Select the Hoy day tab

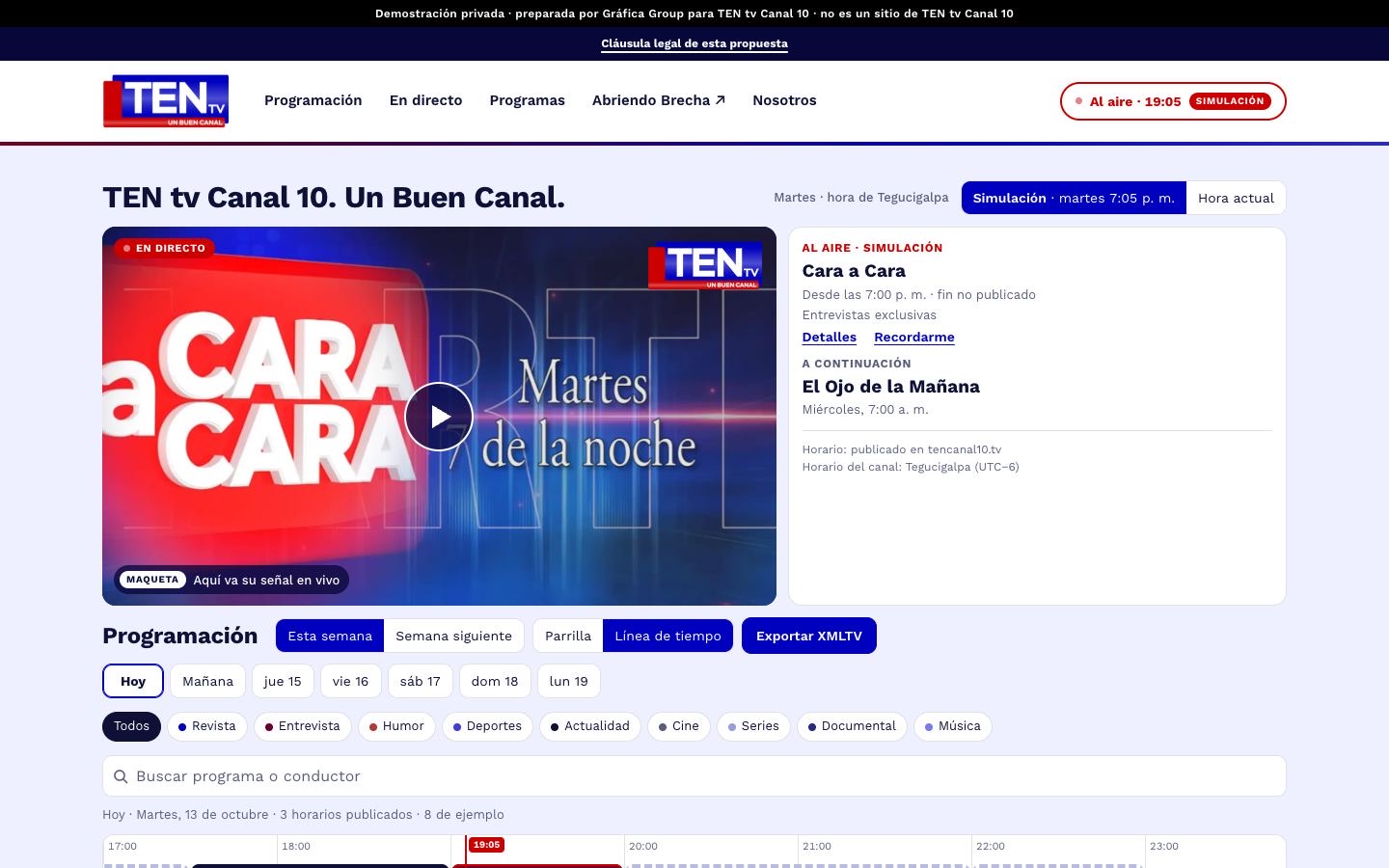click(133, 681)
